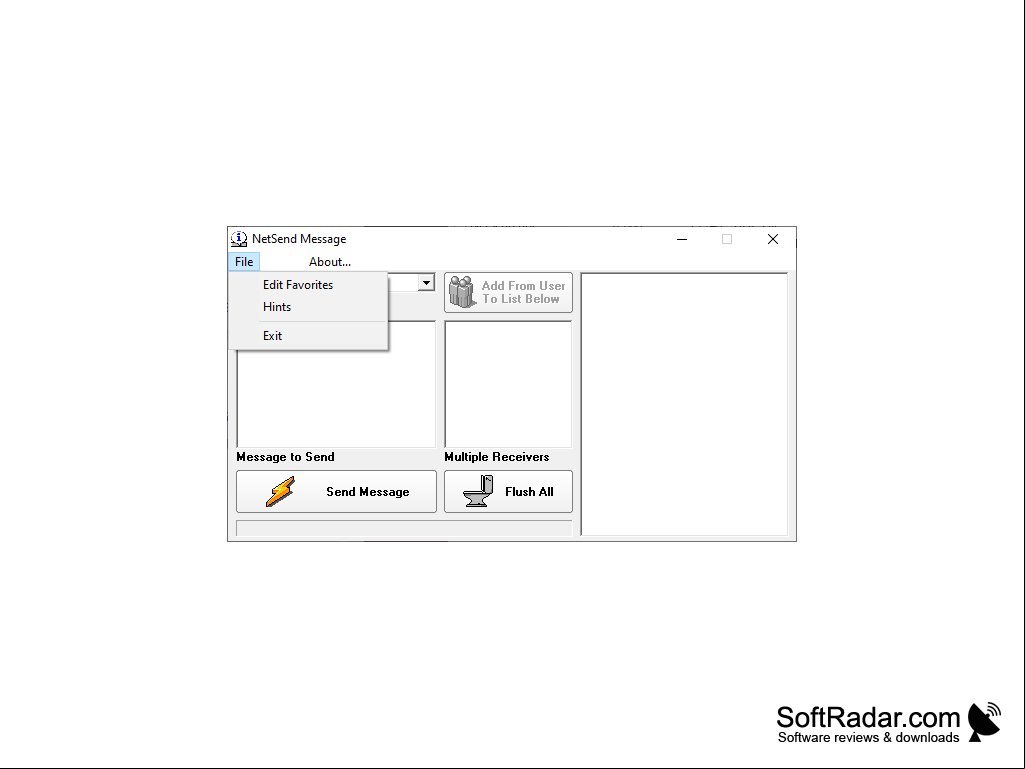Screen dimensions: 1025x769
Task: Close the NetSend Message window
Action: [x=773, y=239]
